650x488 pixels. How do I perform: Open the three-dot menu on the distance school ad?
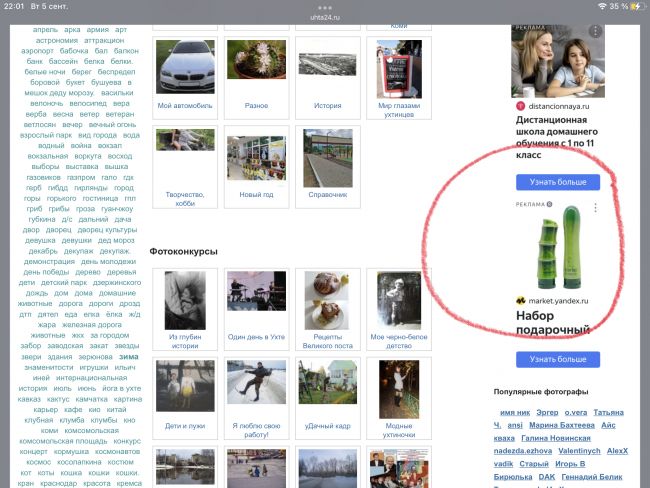click(x=595, y=31)
